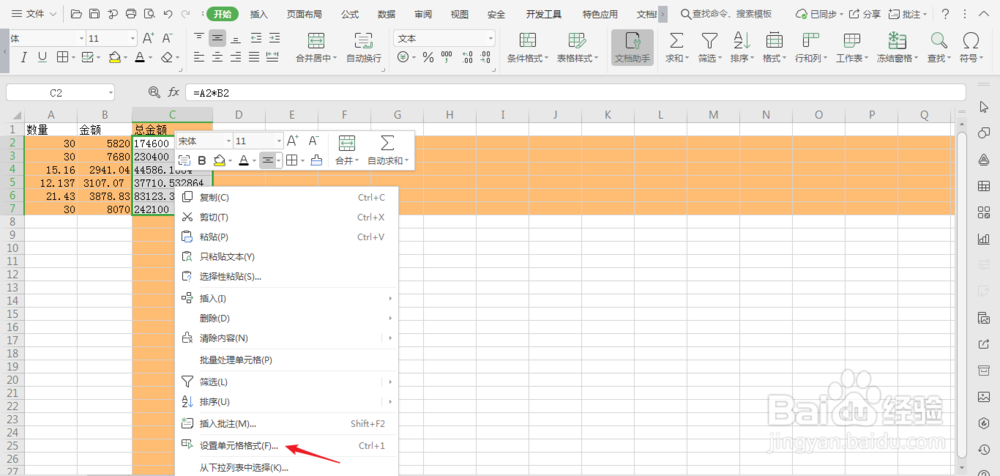Click the 排序 sort icon in ribbon

pos(741,41)
